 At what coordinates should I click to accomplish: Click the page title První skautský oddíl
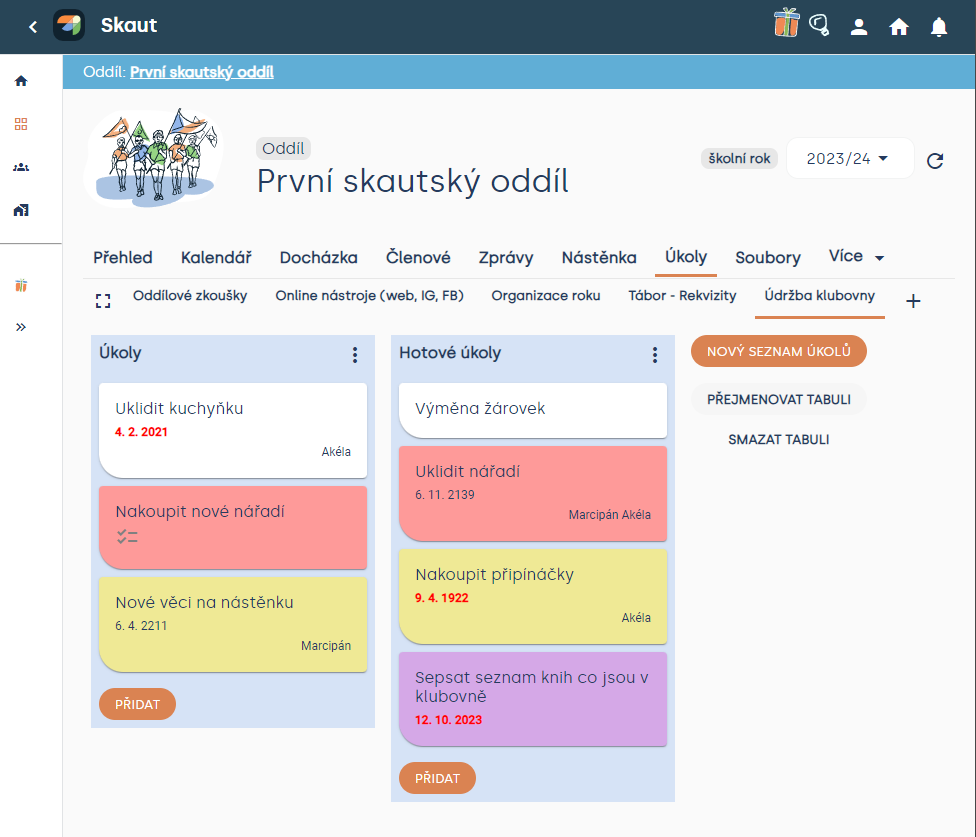pos(413,181)
